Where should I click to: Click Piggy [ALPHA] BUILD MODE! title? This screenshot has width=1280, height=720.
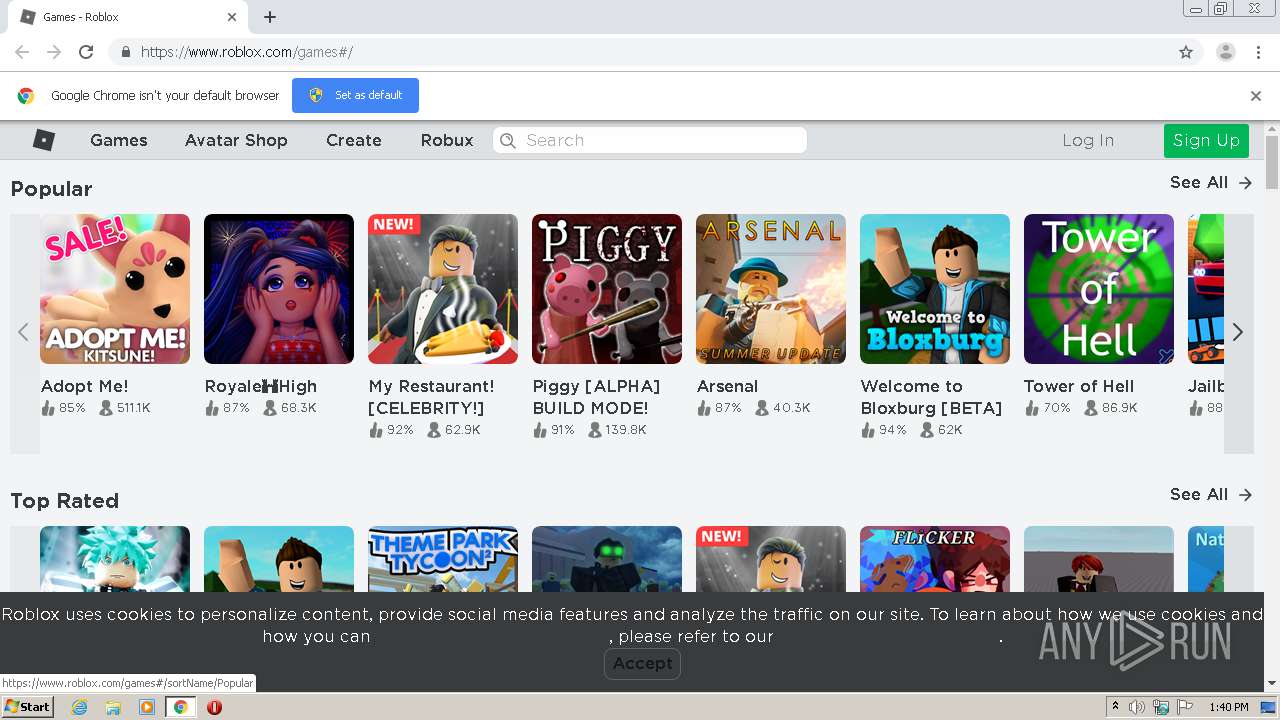596,397
